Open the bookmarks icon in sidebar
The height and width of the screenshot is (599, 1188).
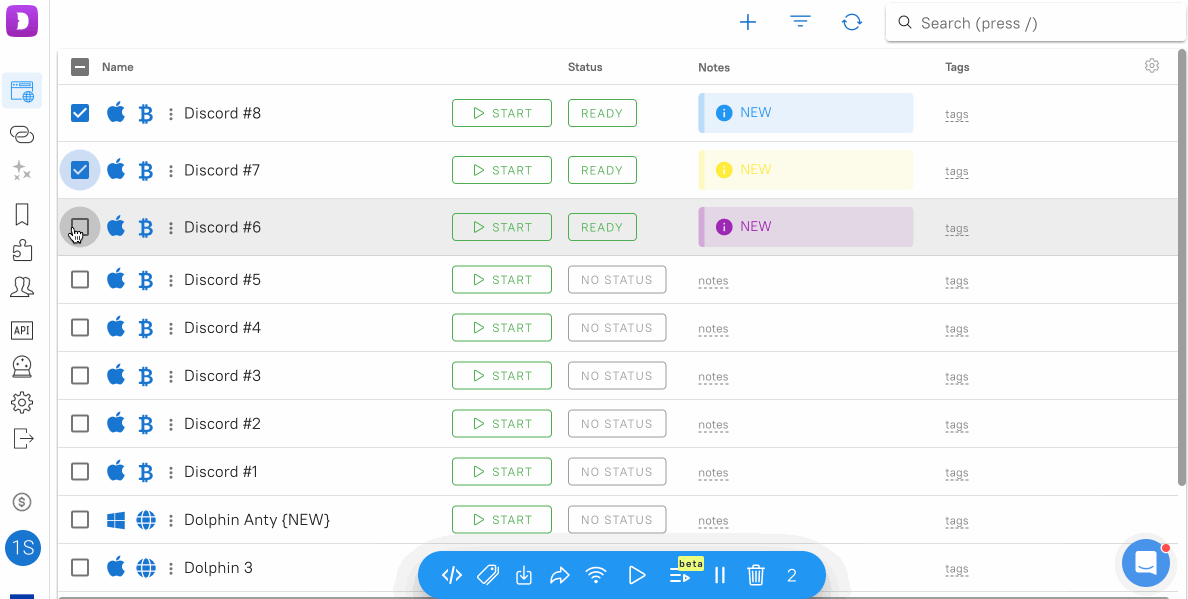pyautogui.click(x=22, y=214)
